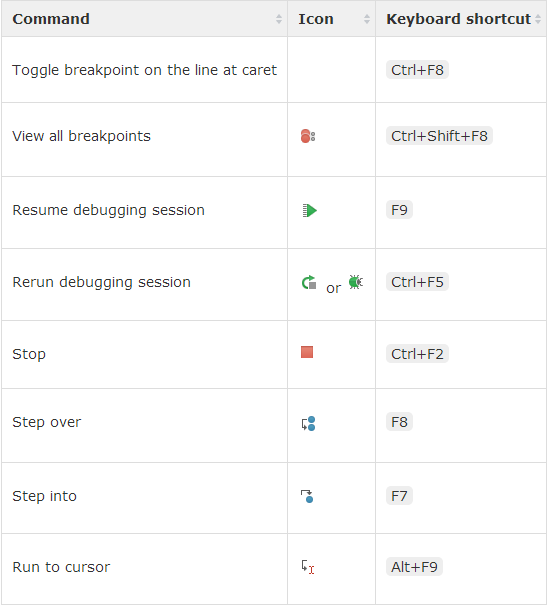Click the Rerun arrow icon

309,283
